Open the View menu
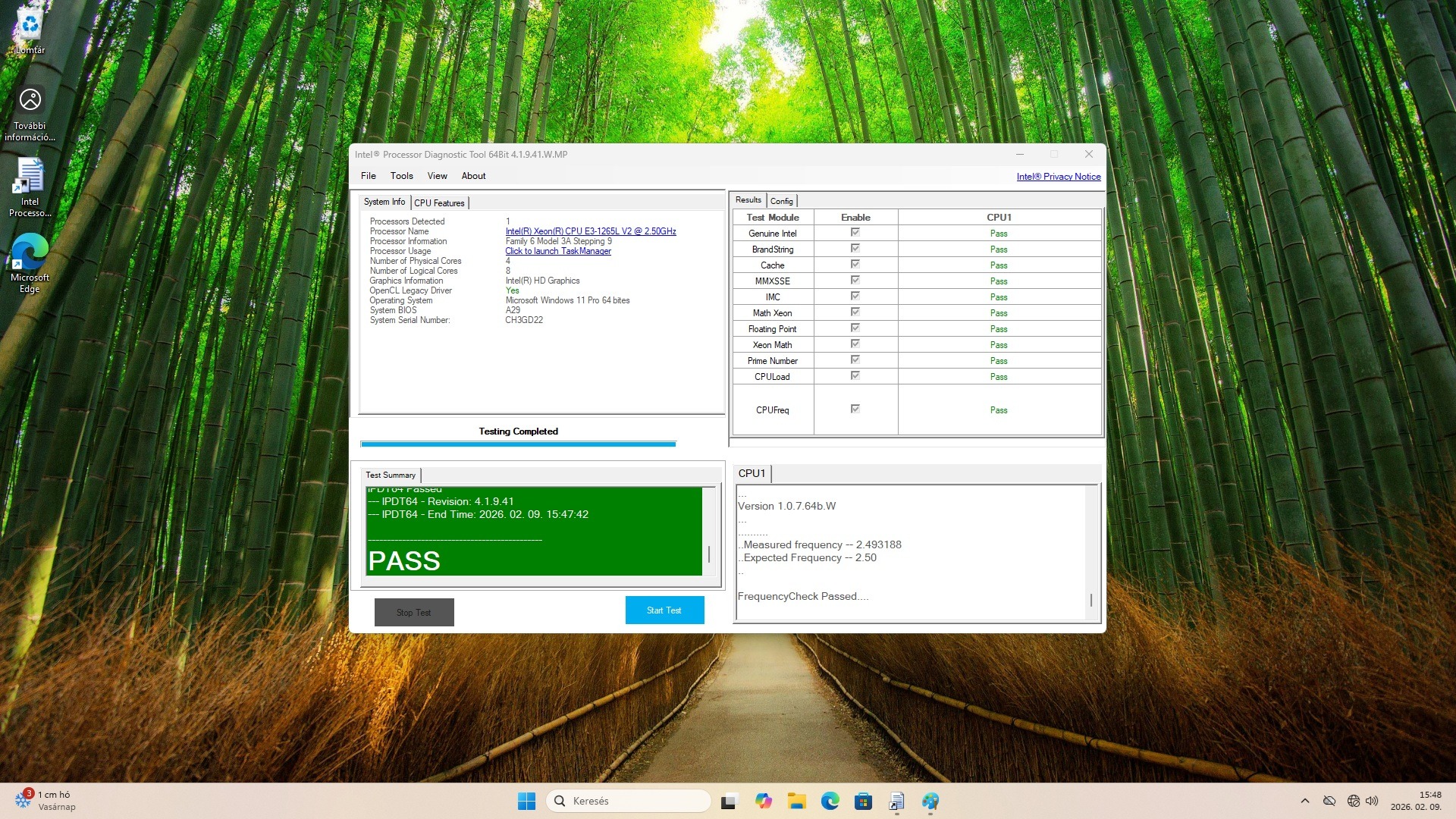This screenshot has width=1456, height=819. pos(437,176)
